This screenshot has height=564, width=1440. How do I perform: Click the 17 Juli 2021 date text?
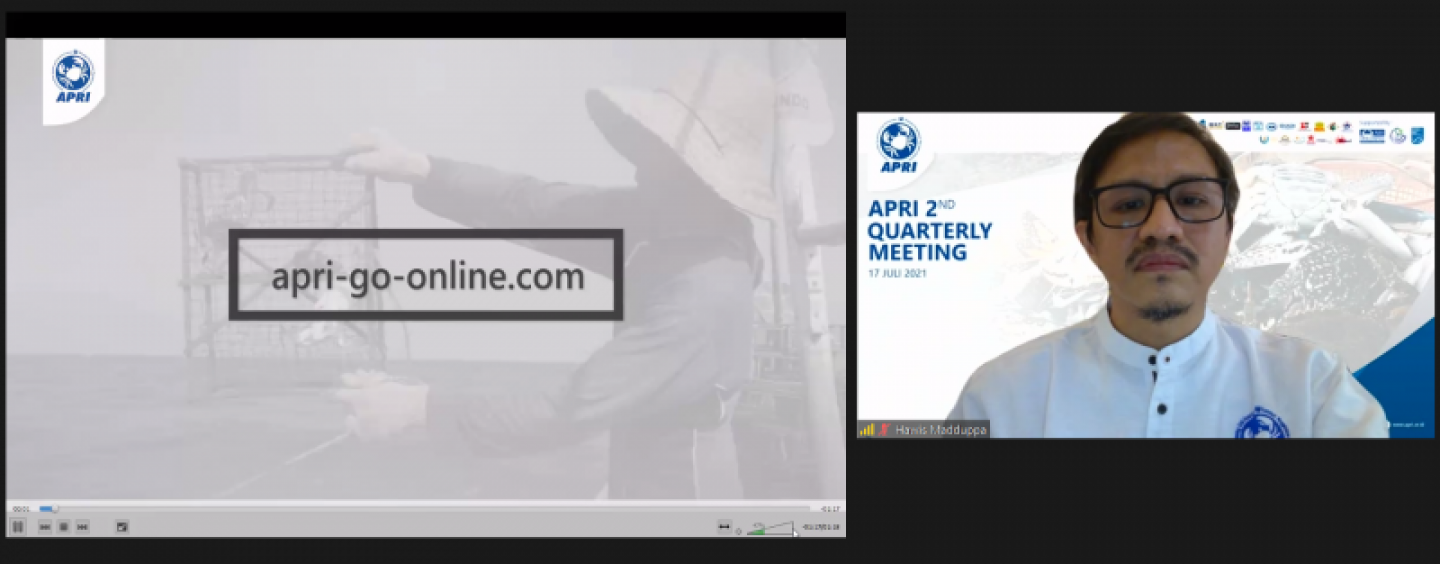pos(897,273)
